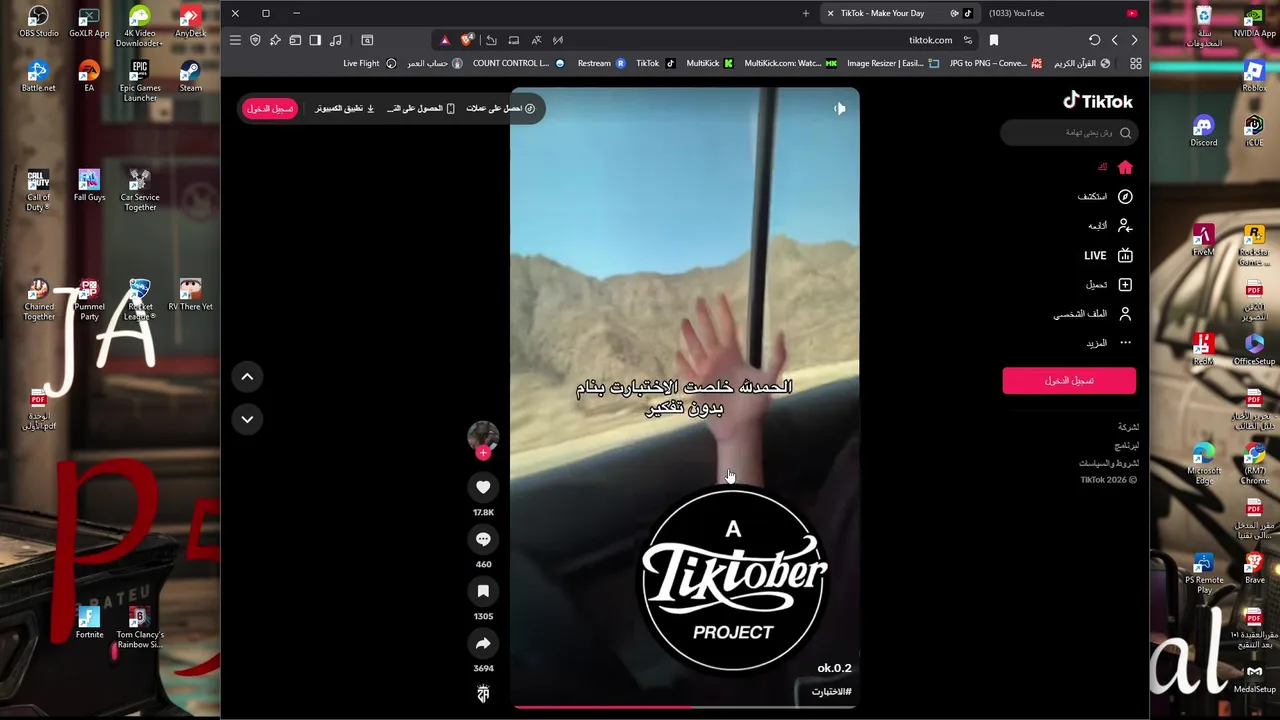
Task: Click the Brave Shields lion icon
Action: tap(467, 40)
